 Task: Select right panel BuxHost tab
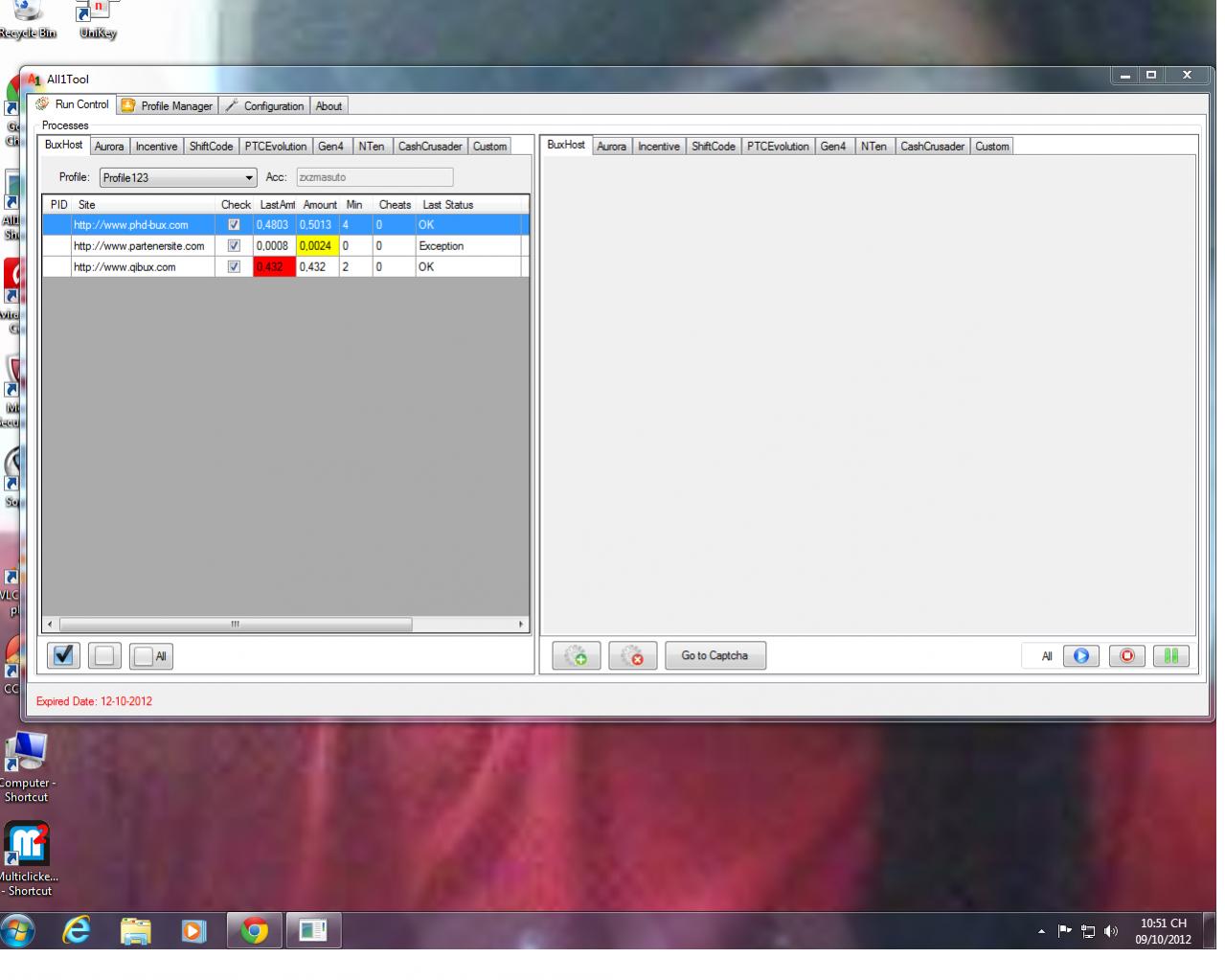point(566,145)
